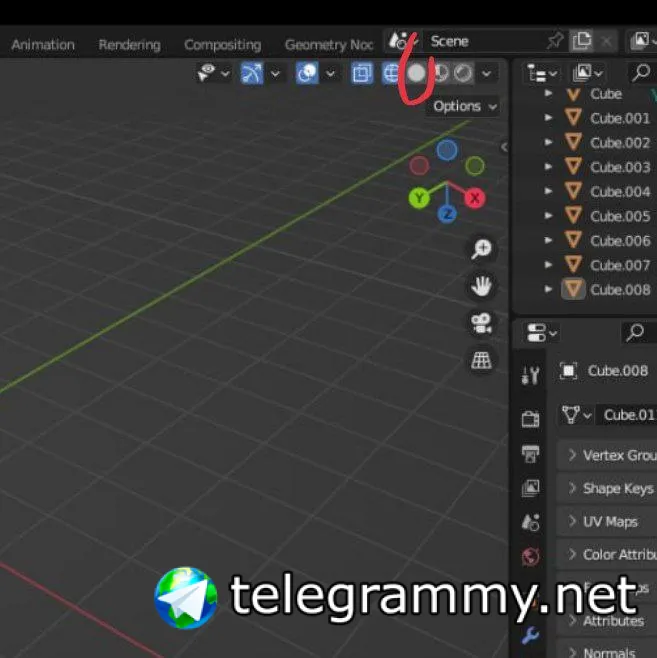
Task: Click the properties search field
Action: [639, 332]
